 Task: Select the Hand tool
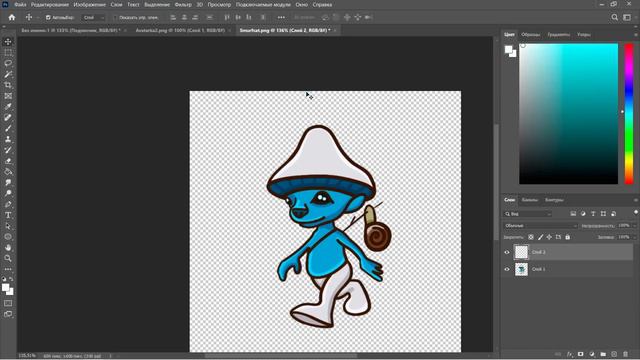(8, 247)
